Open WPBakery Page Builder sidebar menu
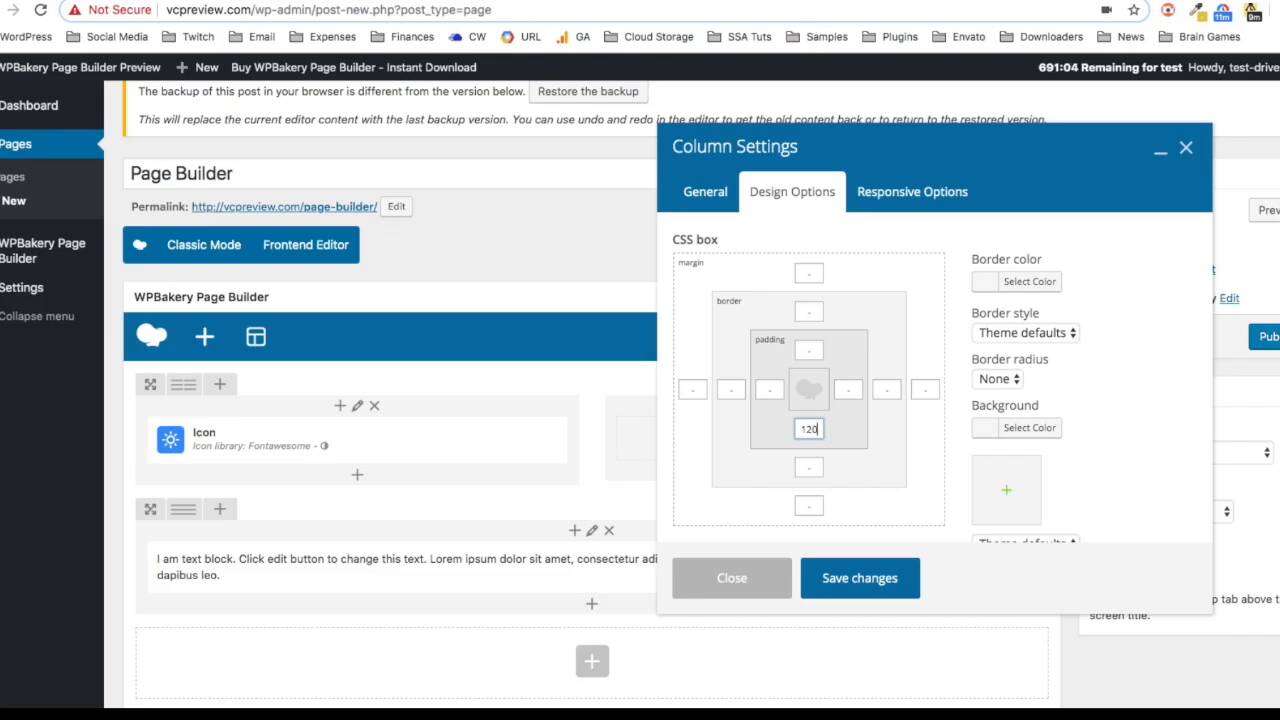 43,250
